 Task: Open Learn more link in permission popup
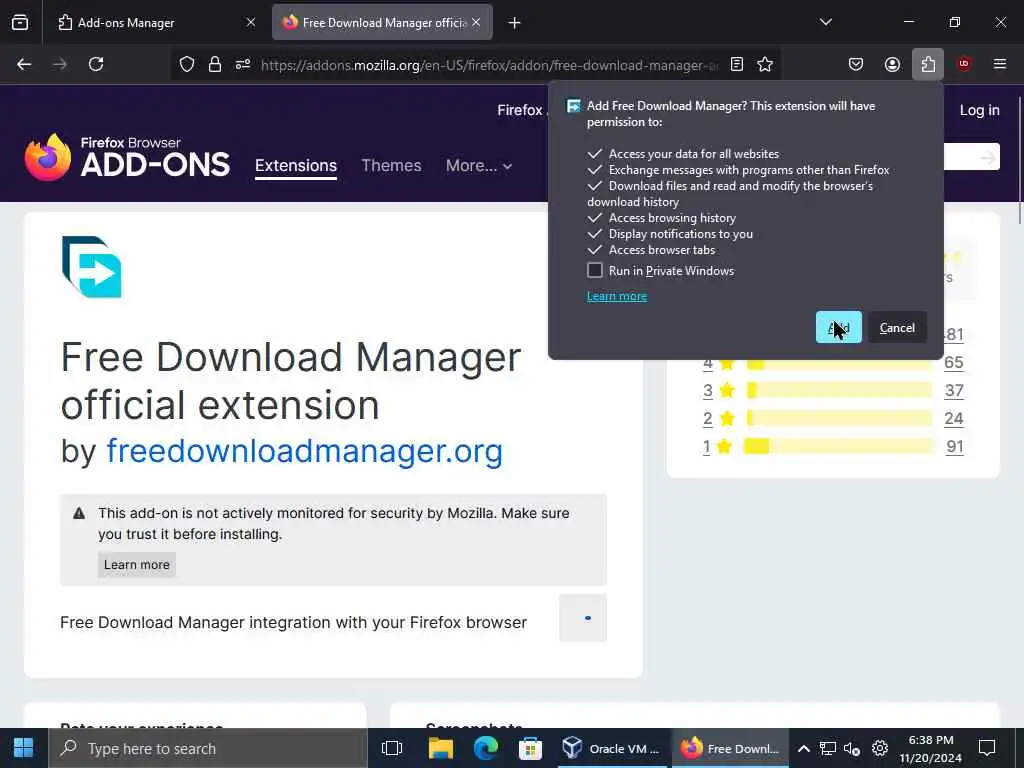(x=616, y=296)
